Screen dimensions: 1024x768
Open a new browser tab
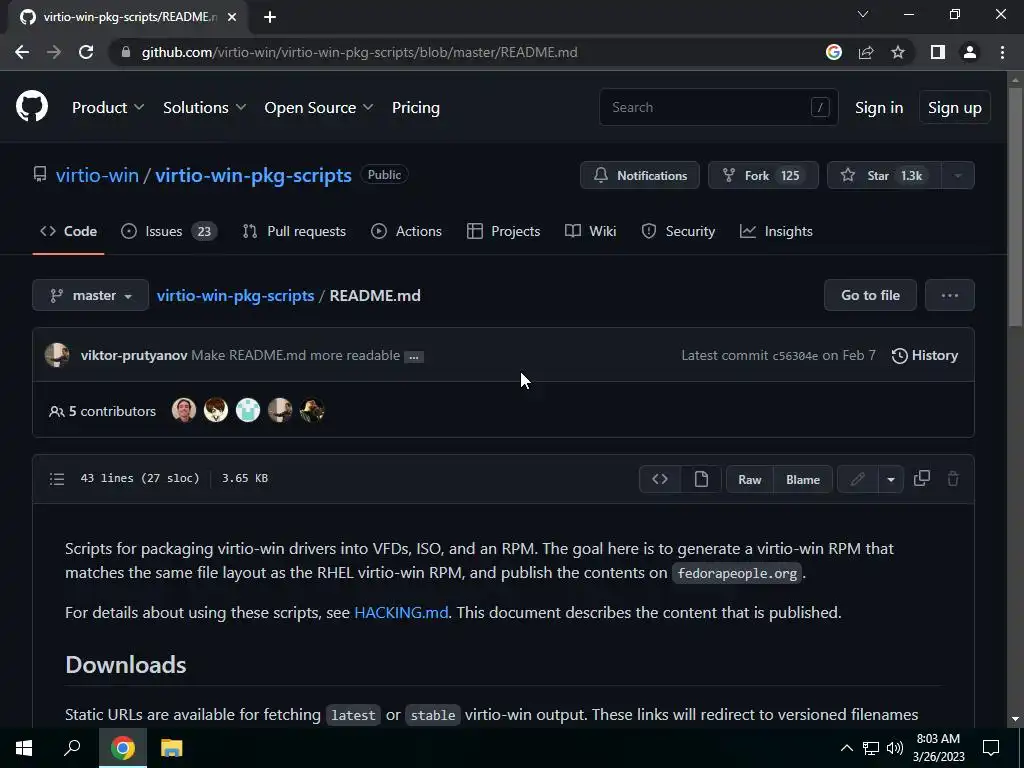click(x=270, y=17)
